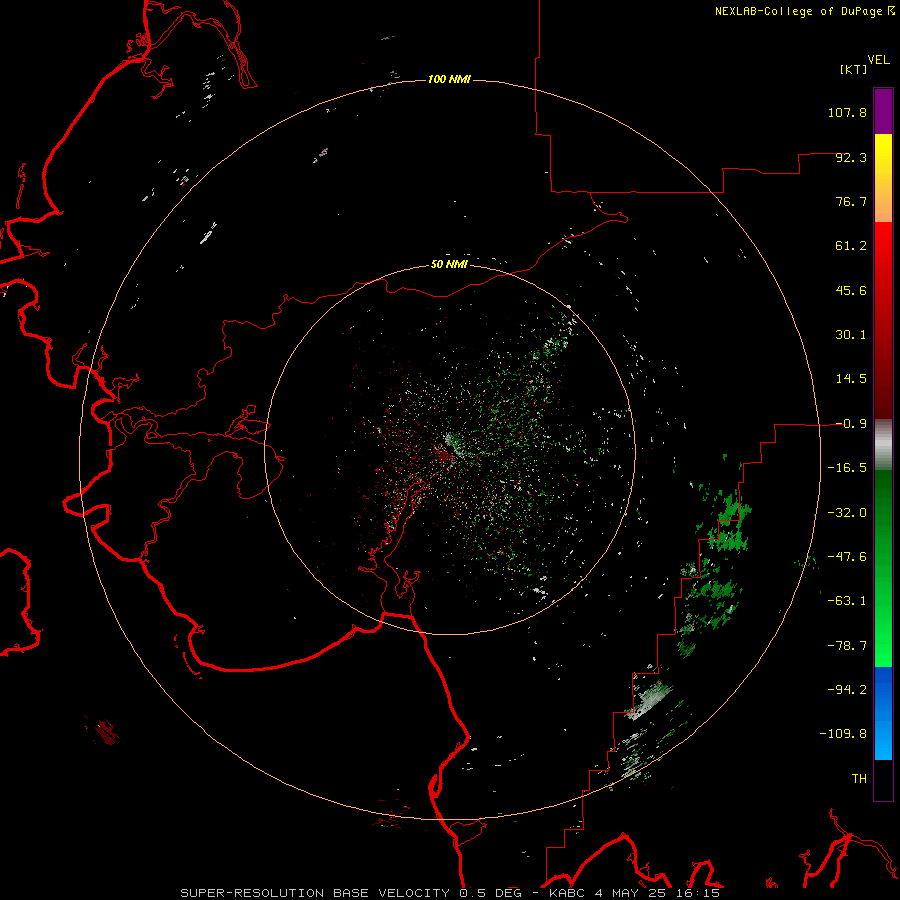This screenshot has height=900, width=900.
Task: Click the purple segment of the color bar
Action: click(x=883, y=111)
